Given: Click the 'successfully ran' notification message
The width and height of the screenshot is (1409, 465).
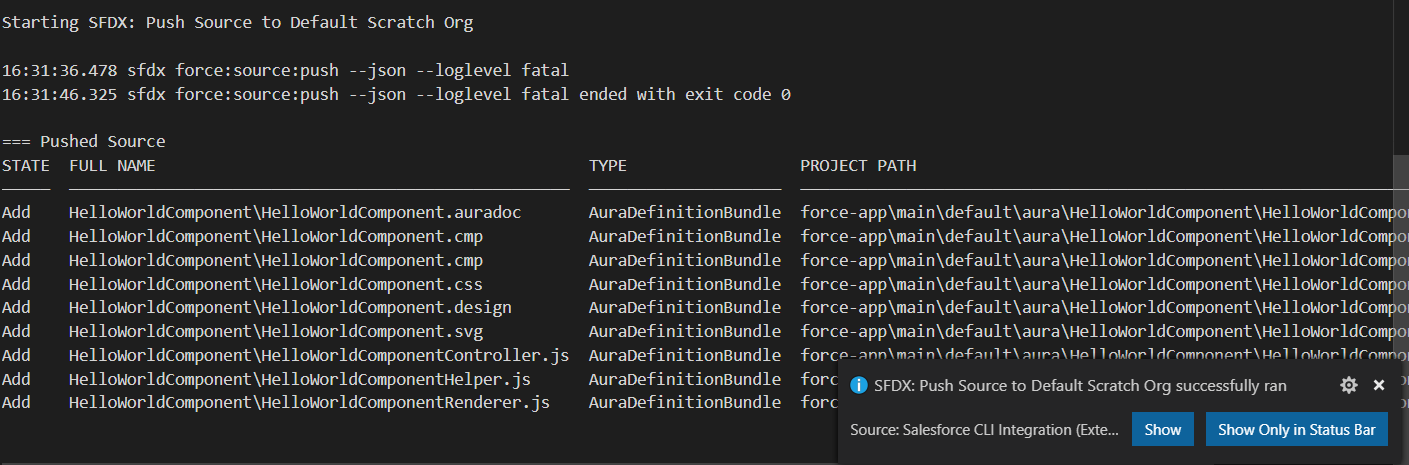Looking at the screenshot, I should point(1080,385).
